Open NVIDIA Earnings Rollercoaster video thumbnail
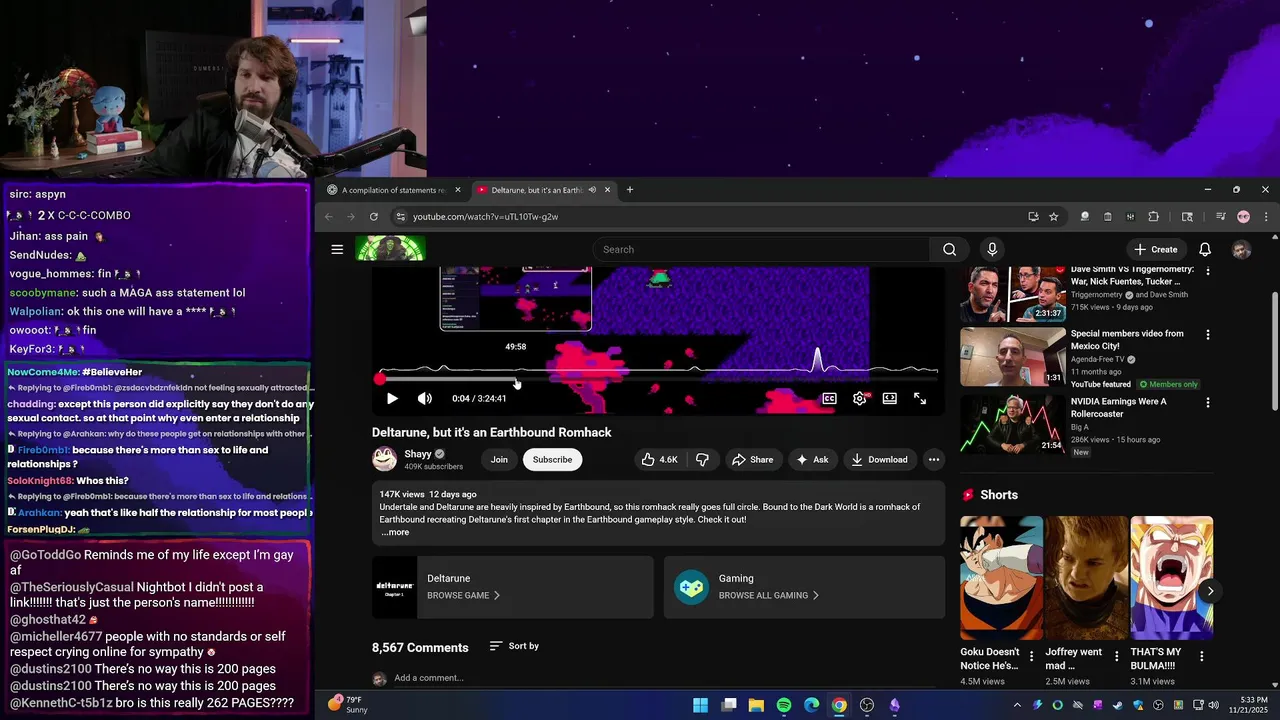The height and width of the screenshot is (720, 1280). point(1013,424)
